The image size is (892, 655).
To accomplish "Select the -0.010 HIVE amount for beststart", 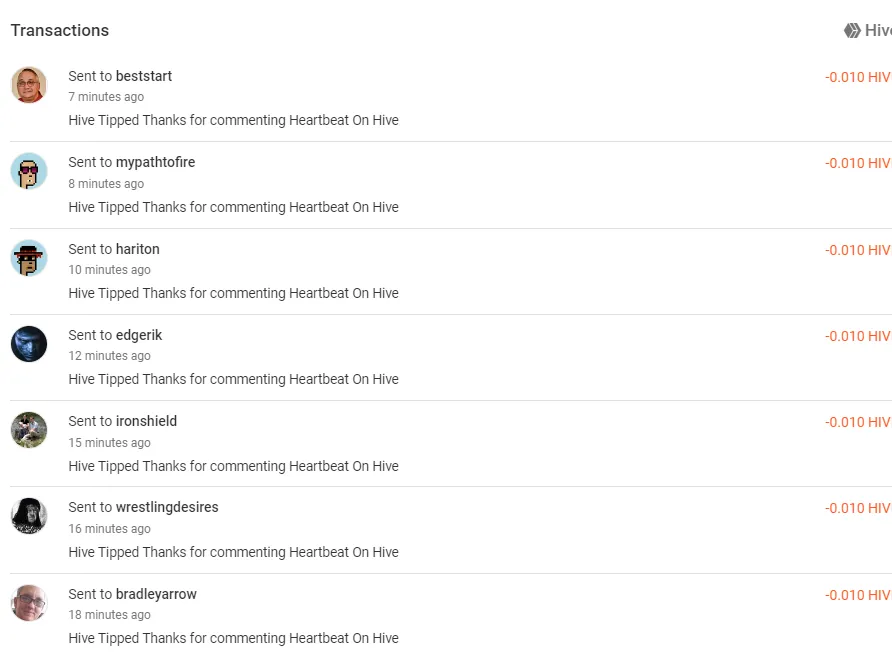I will pos(858,77).
